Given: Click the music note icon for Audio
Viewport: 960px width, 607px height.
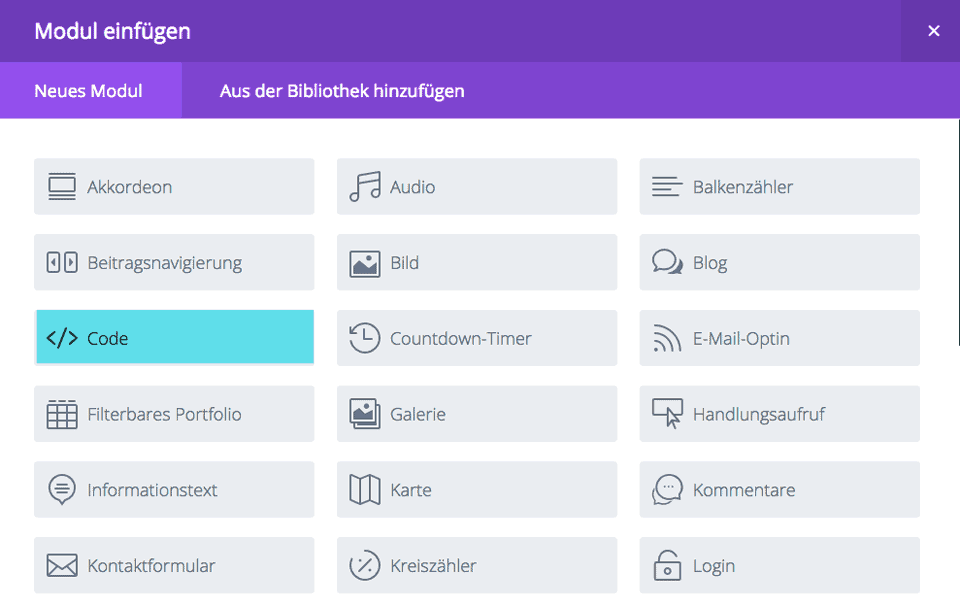Looking at the screenshot, I should click(365, 187).
